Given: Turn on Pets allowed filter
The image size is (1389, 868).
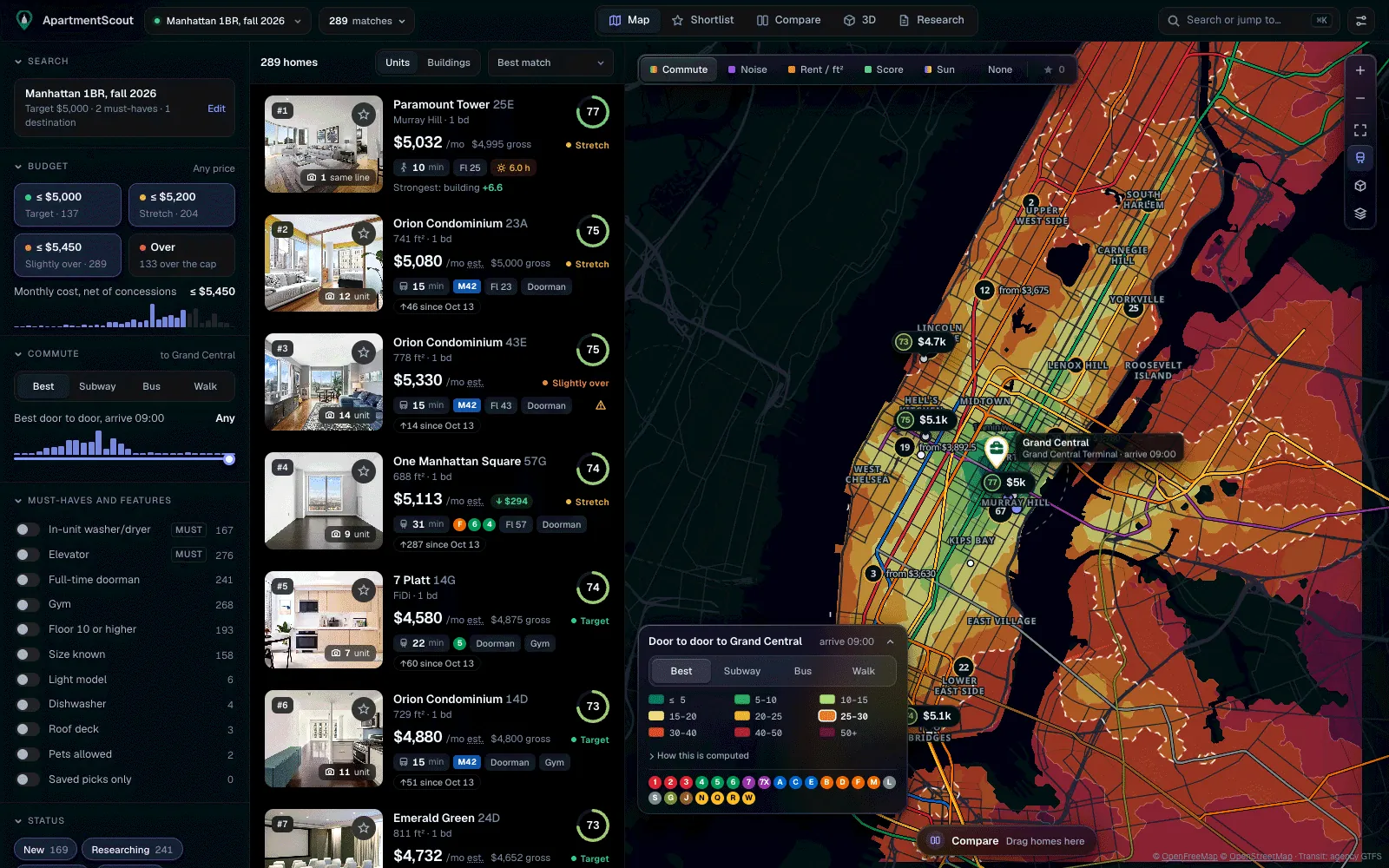Looking at the screenshot, I should (28, 754).
